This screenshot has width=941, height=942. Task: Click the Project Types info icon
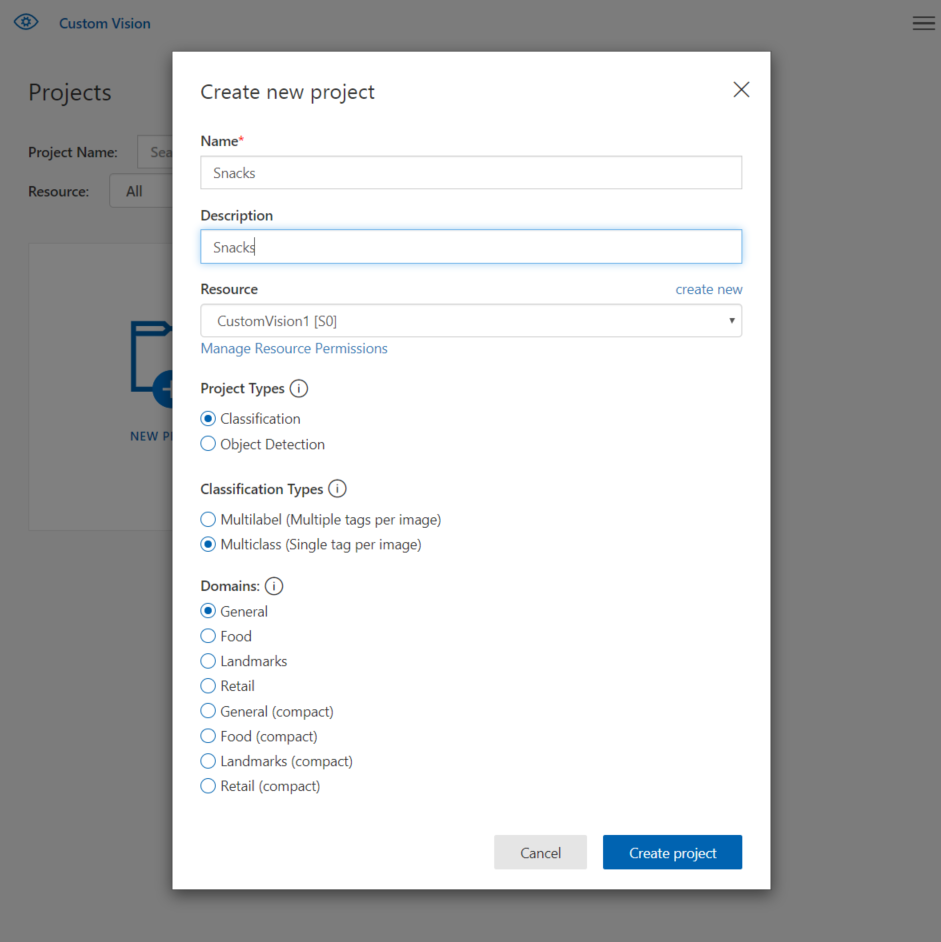(x=299, y=389)
